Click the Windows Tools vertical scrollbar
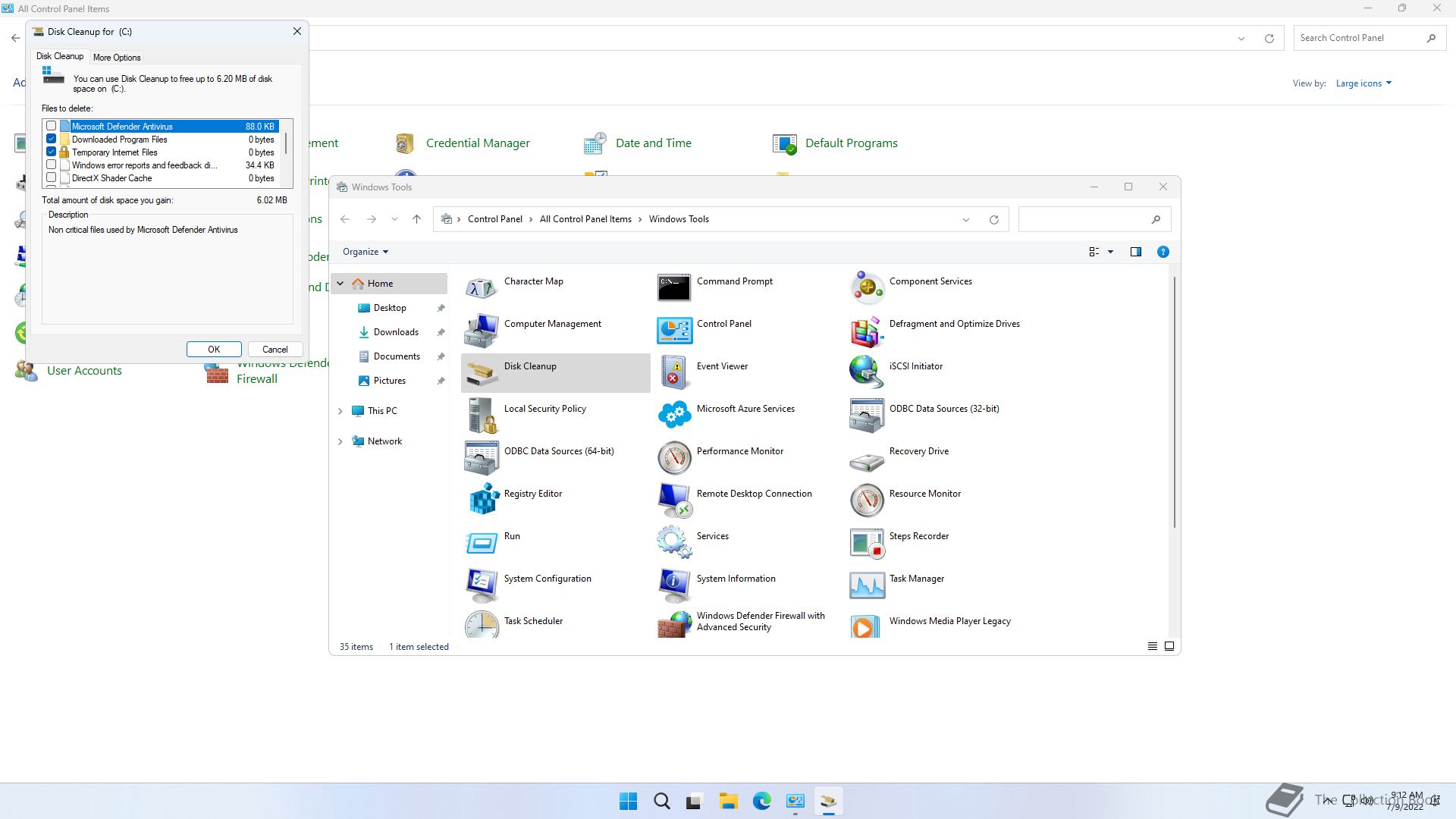 coord(1175,402)
